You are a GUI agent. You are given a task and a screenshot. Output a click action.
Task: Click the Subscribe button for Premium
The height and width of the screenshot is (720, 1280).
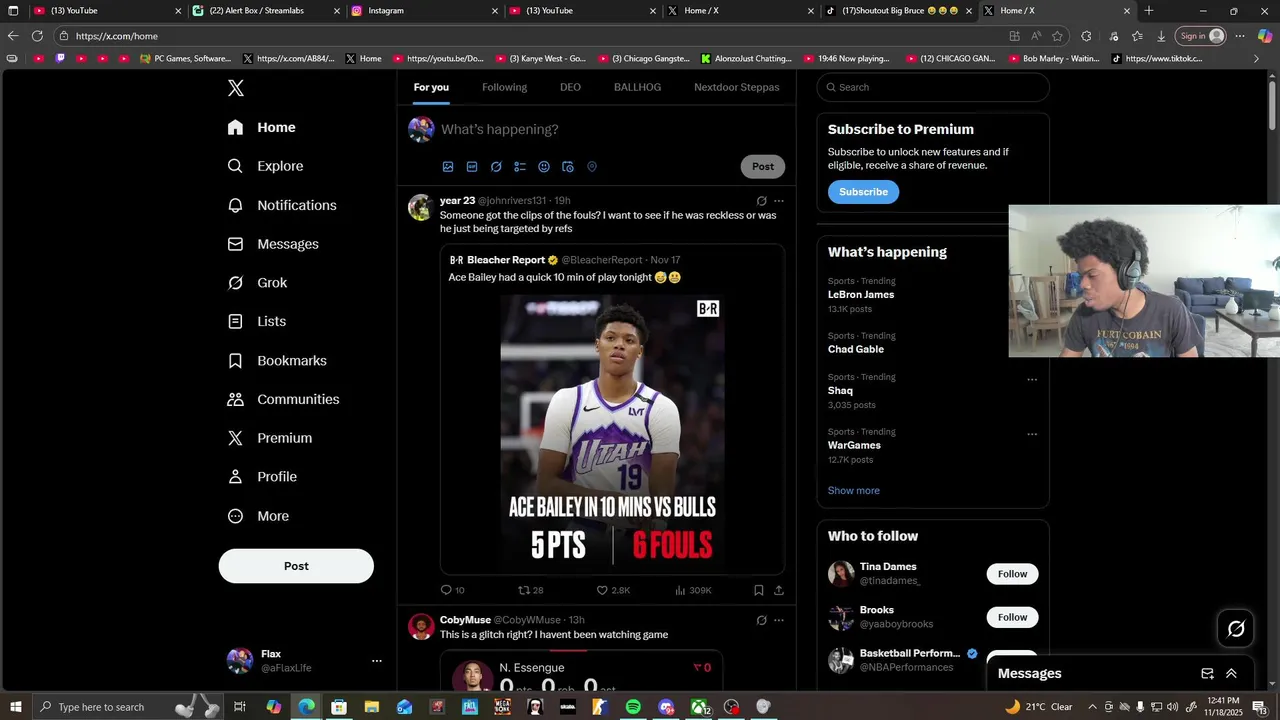pyautogui.click(x=863, y=192)
